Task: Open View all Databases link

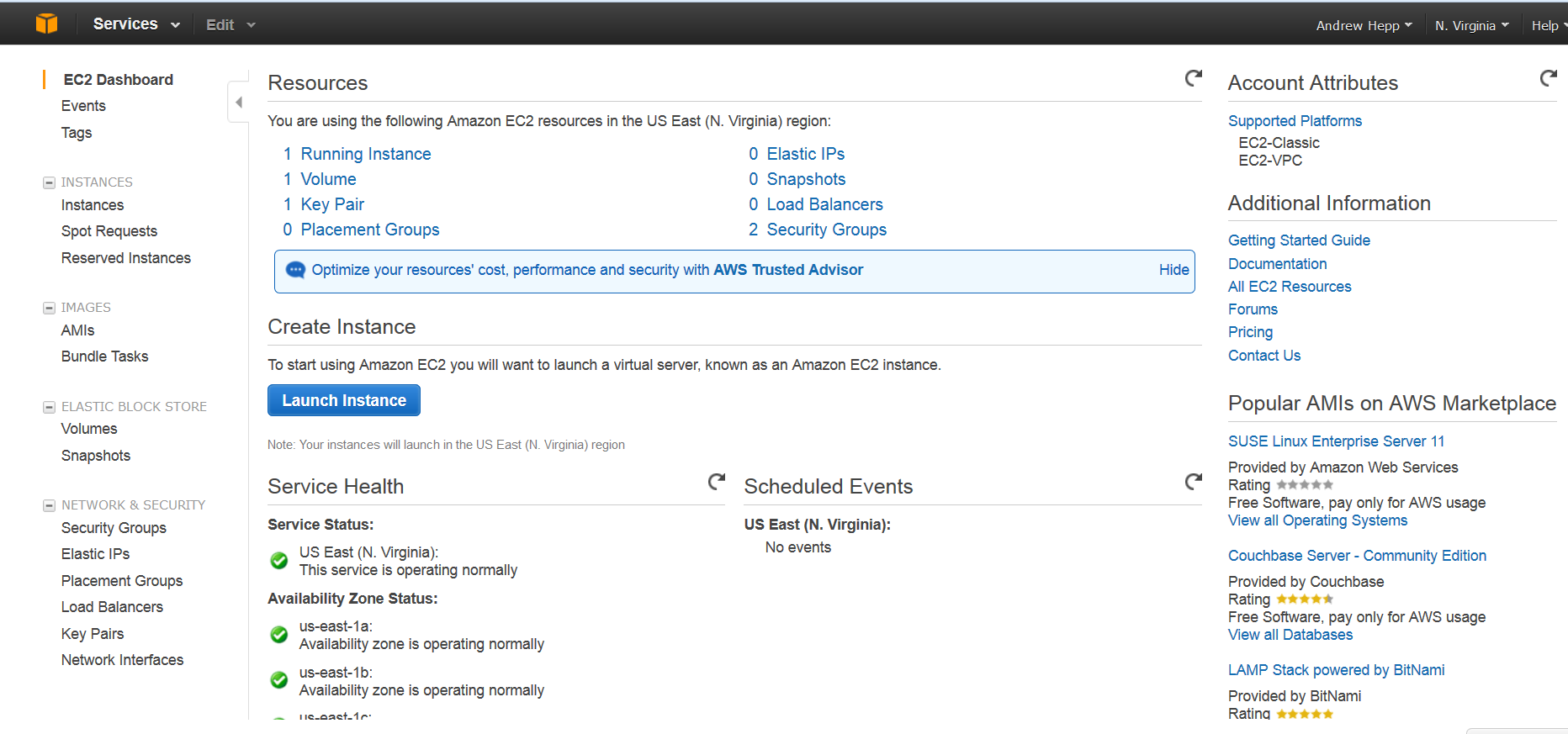Action: tap(1290, 635)
